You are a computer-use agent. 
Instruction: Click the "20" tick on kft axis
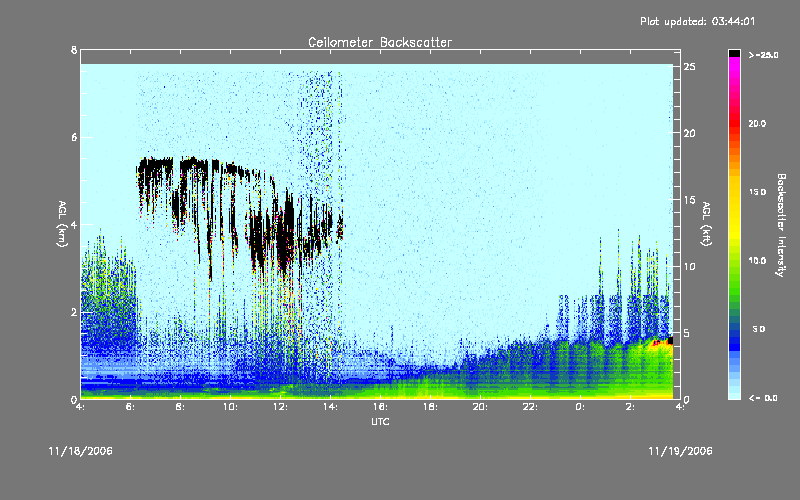(689, 133)
